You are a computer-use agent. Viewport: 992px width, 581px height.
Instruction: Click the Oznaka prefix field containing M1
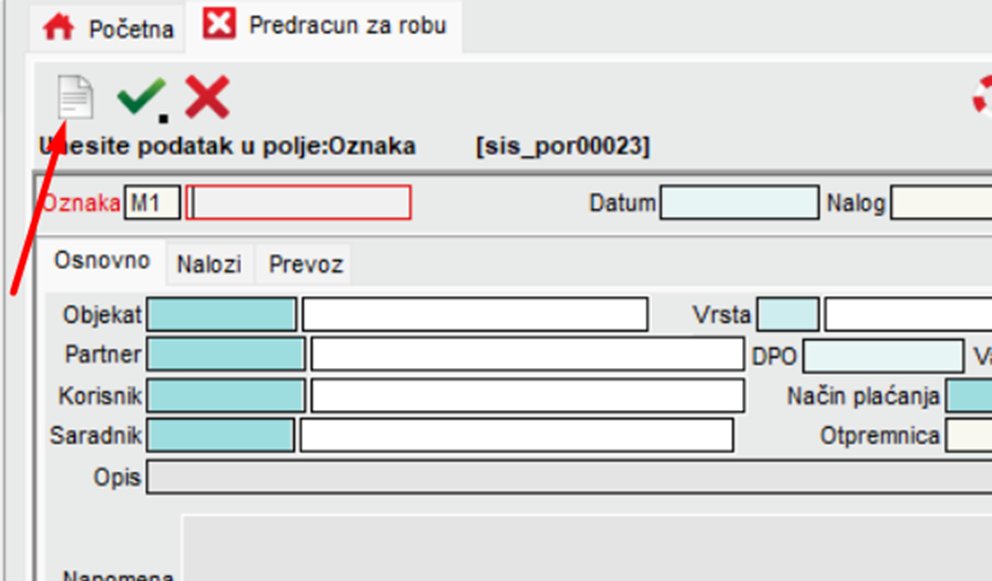point(152,203)
